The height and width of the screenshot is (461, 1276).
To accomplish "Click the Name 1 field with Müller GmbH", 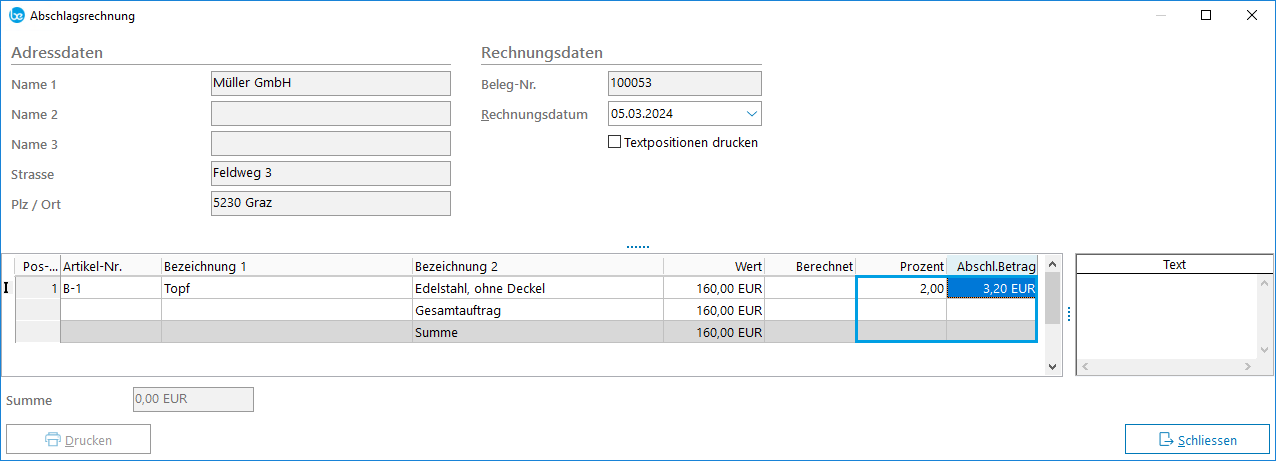I will (x=330, y=84).
